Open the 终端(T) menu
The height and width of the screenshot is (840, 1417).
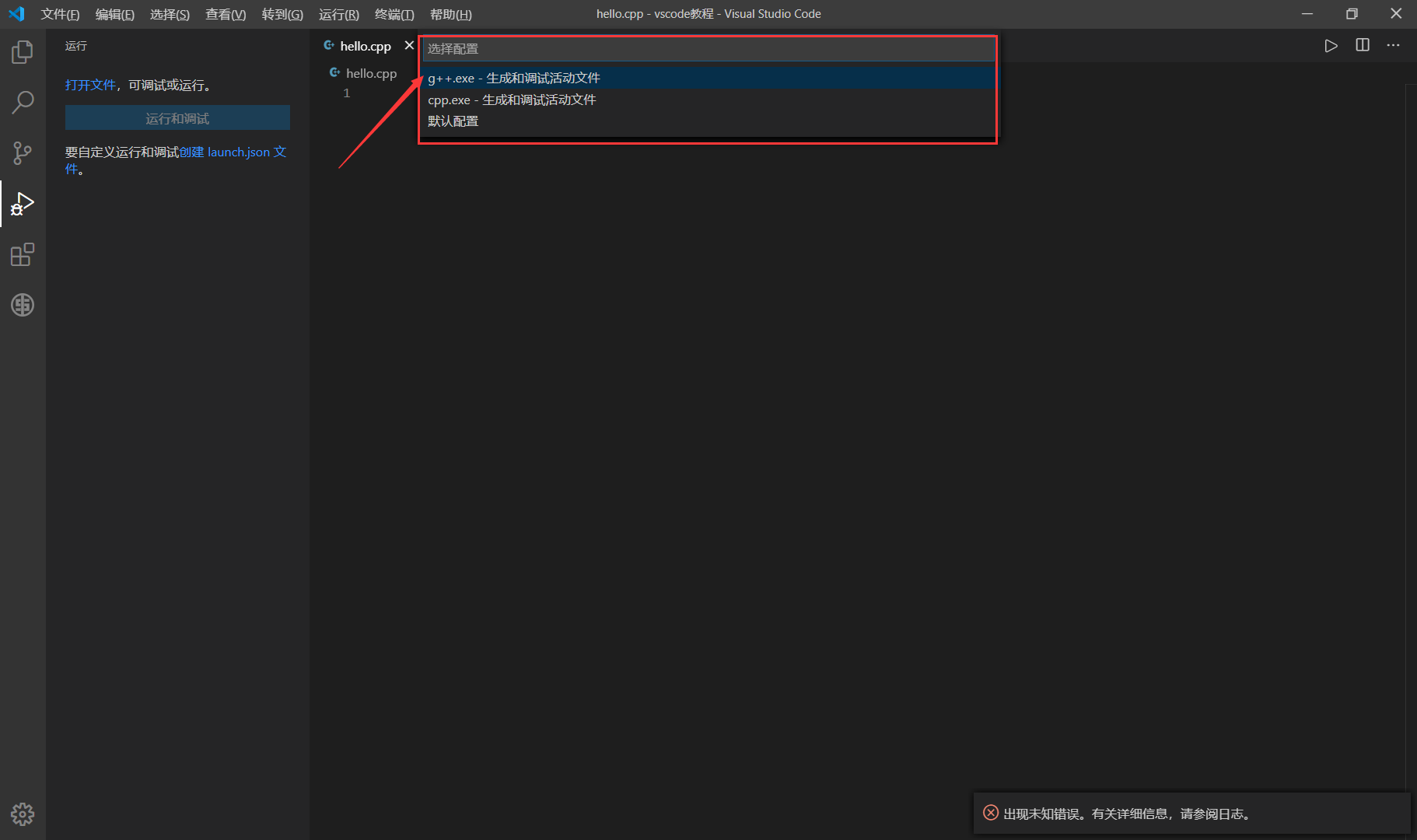(394, 14)
